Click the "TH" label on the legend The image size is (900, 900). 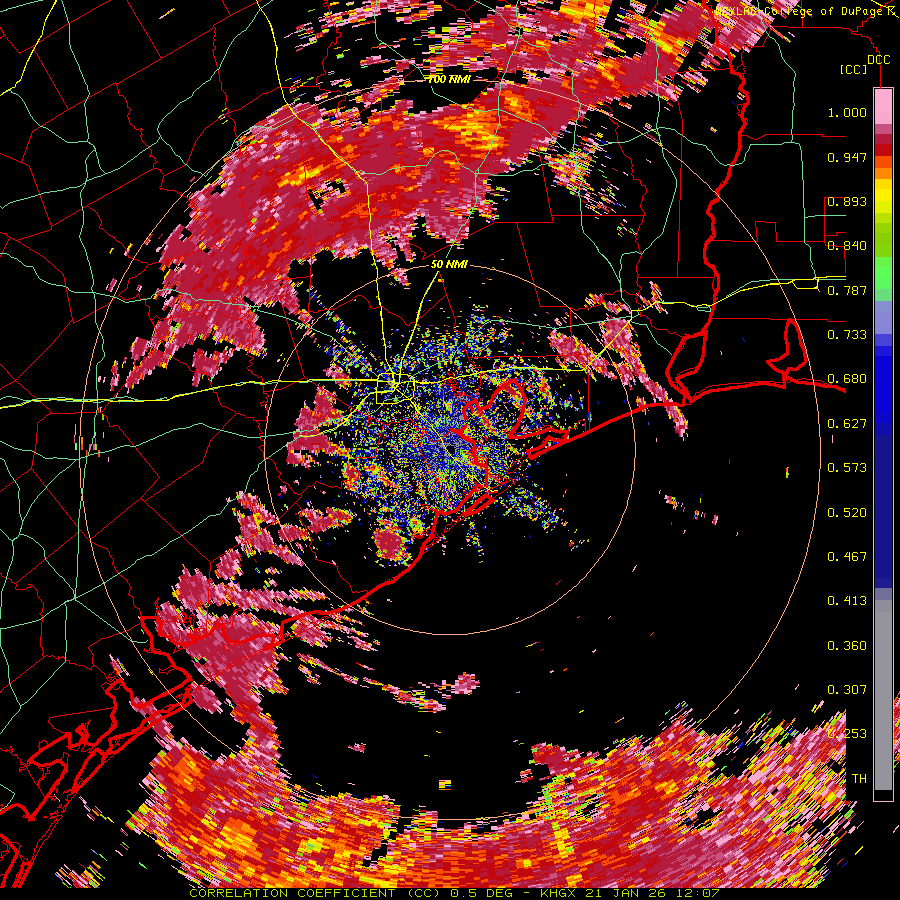[859, 779]
